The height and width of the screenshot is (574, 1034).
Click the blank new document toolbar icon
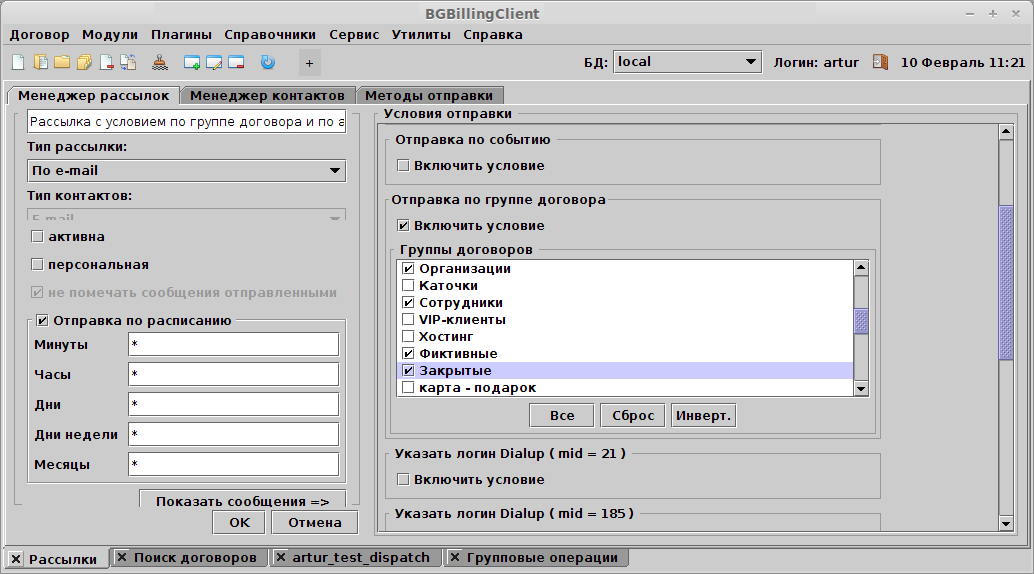(18, 62)
